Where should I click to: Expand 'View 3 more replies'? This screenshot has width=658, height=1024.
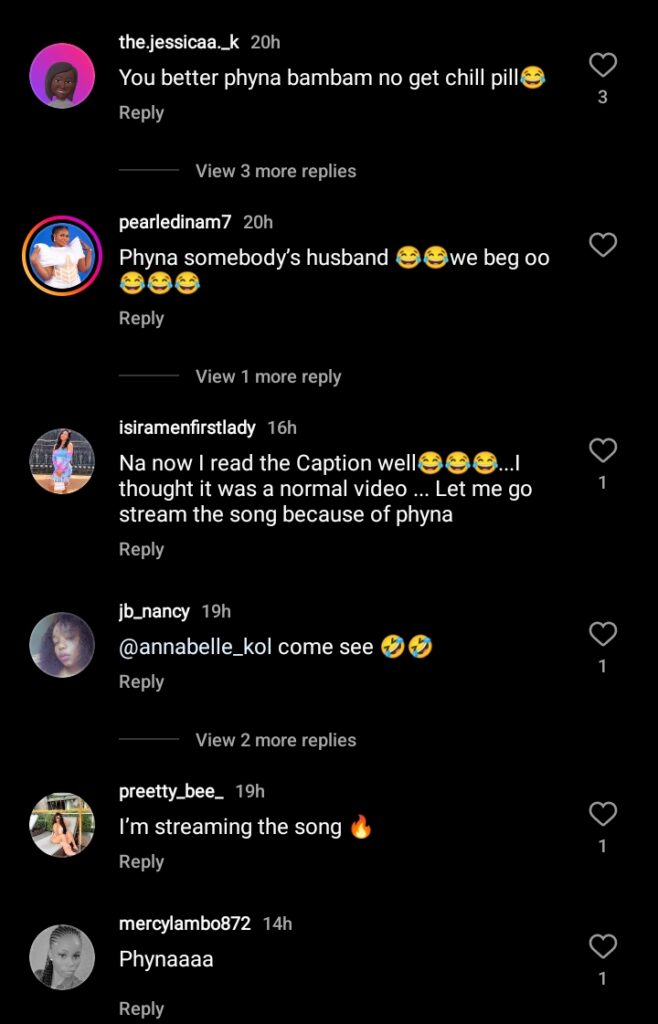(x=275, y=171)
